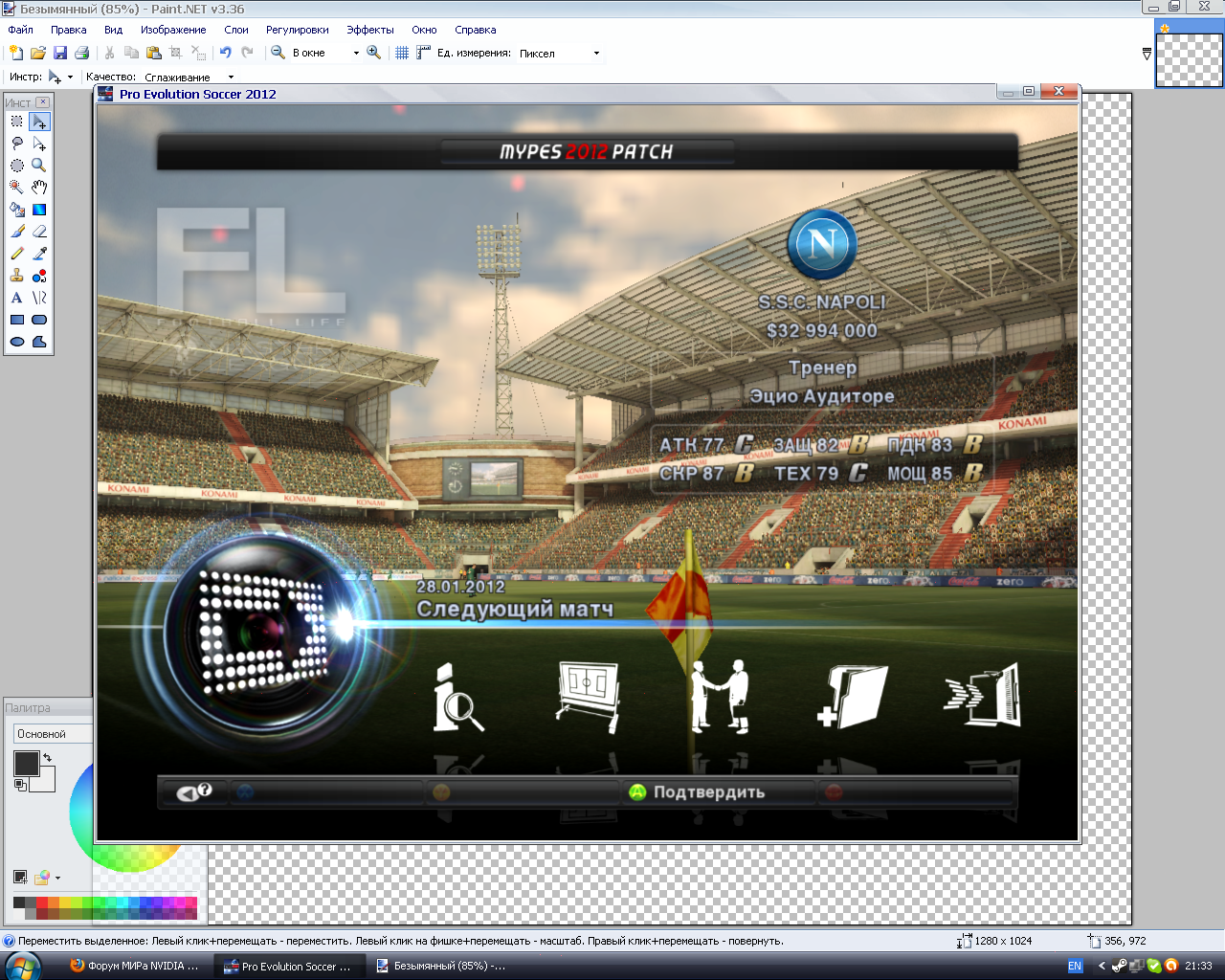Select the Zoom tool in the tools panel

(x=39, y=166)
